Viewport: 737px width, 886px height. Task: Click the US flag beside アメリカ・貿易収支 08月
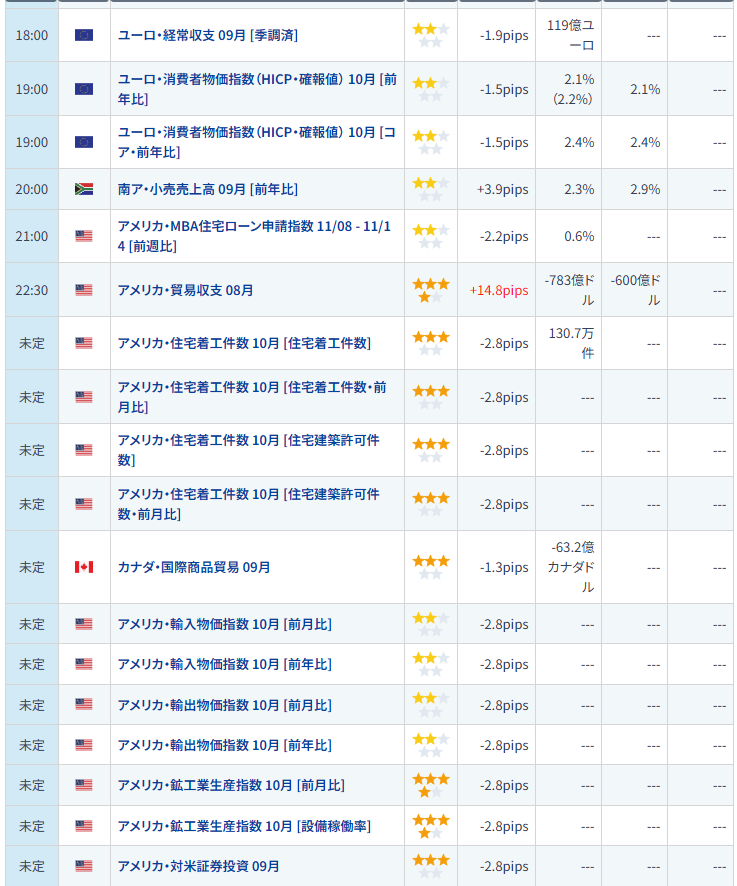coord(84,290)
